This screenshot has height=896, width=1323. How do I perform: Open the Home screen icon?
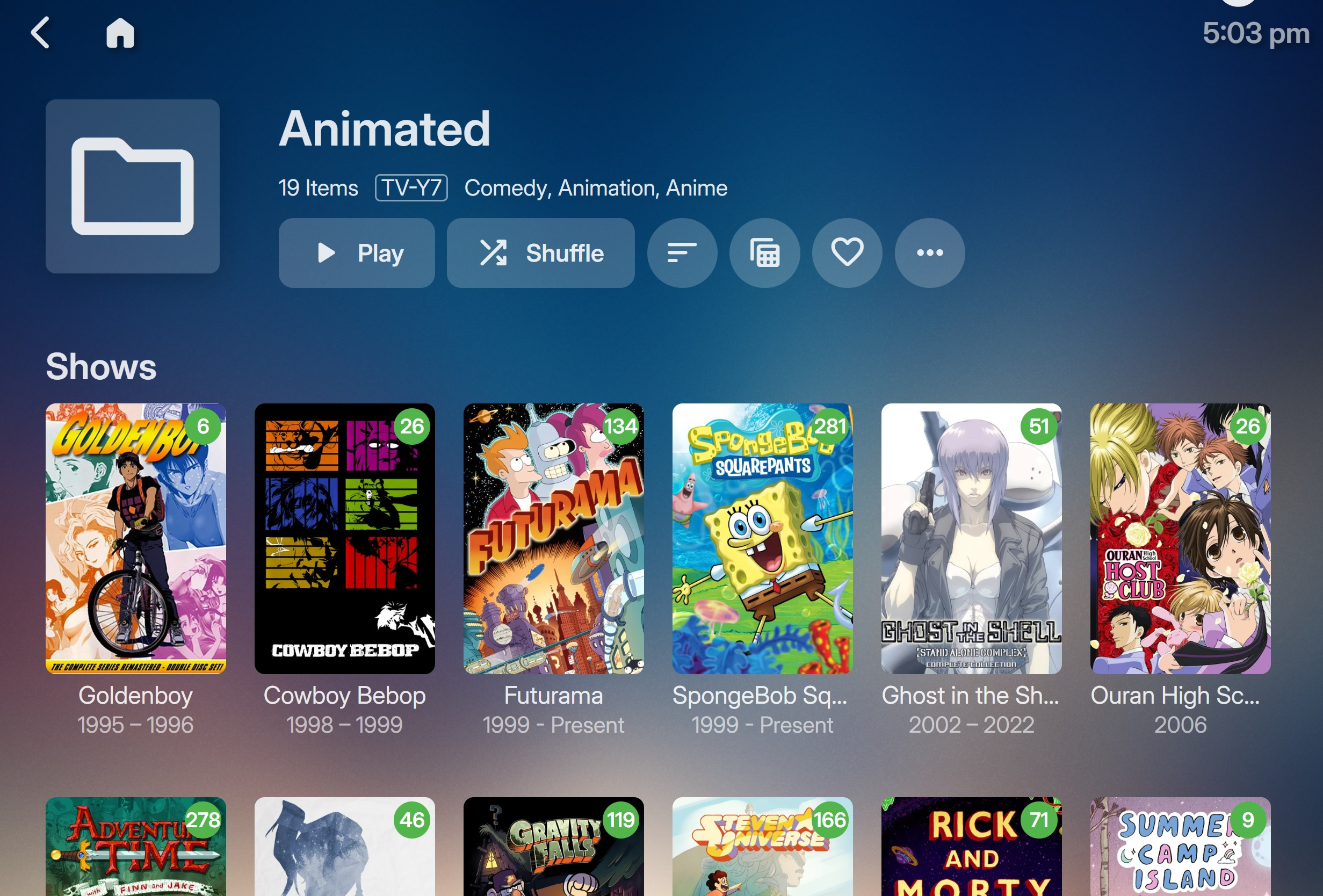click(120, 32)
